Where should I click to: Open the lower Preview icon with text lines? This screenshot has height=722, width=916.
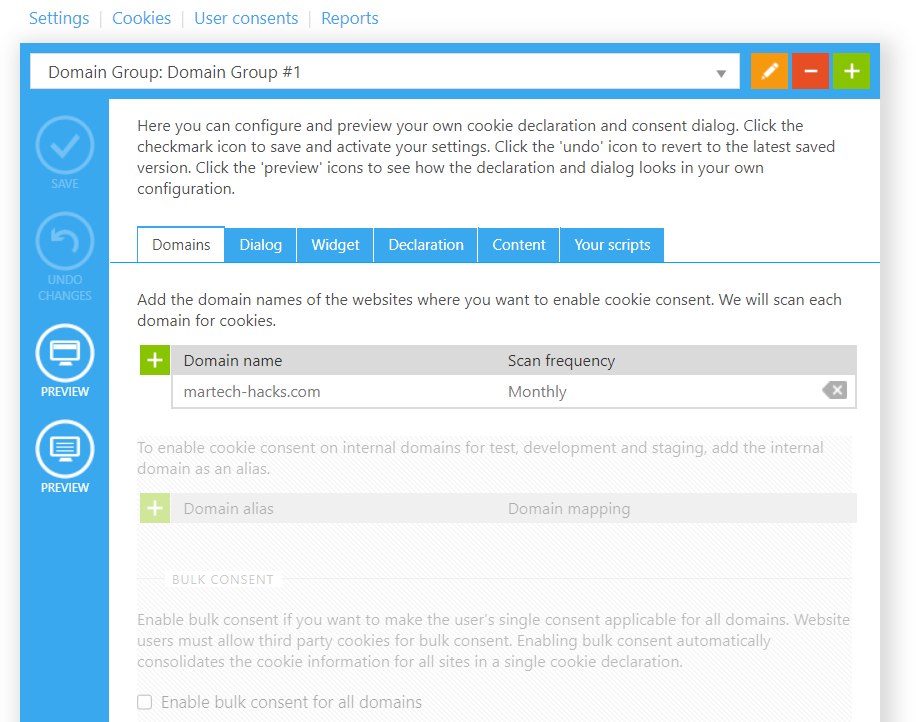tap(64, 449)
